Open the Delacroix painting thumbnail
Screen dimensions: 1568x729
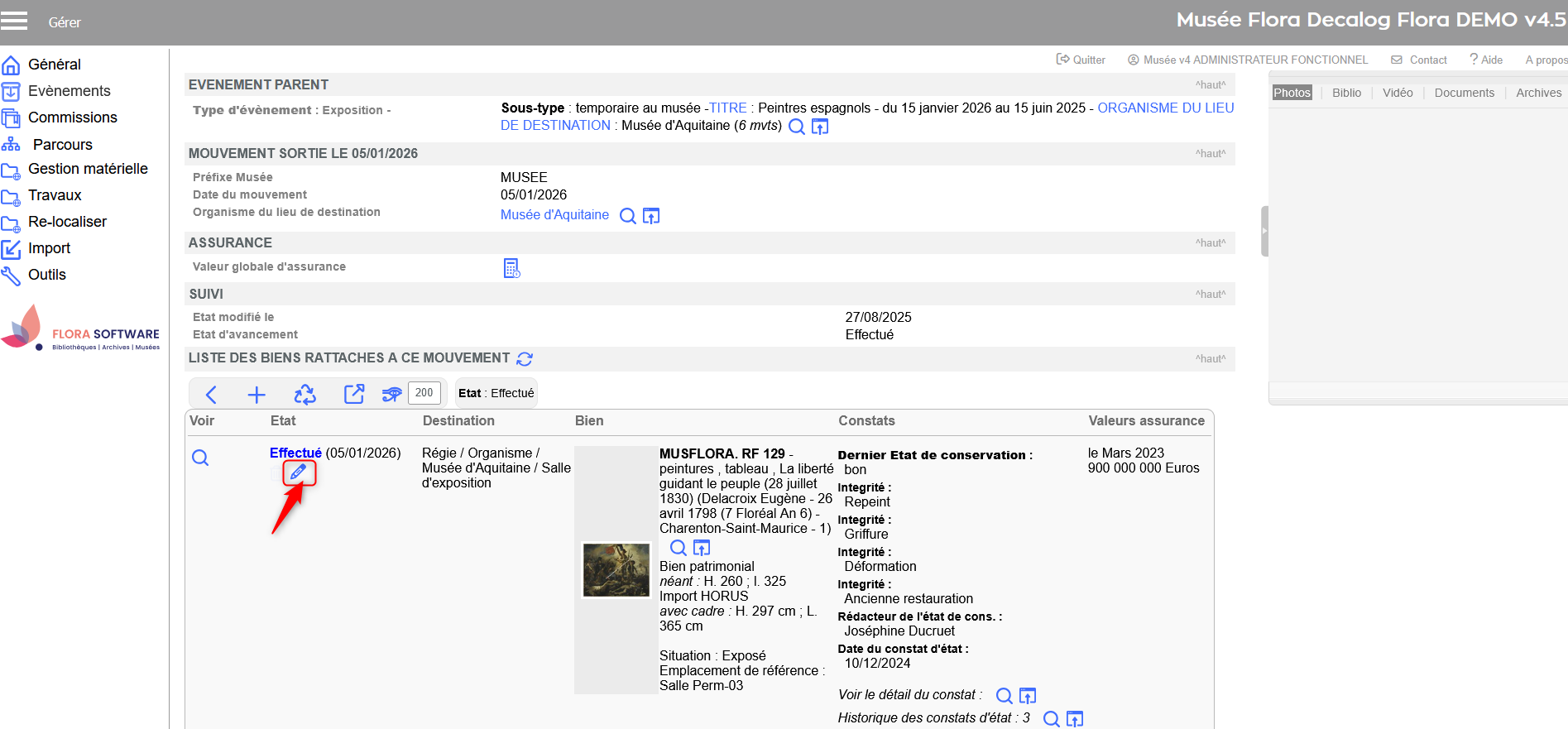tap(616, 570)
